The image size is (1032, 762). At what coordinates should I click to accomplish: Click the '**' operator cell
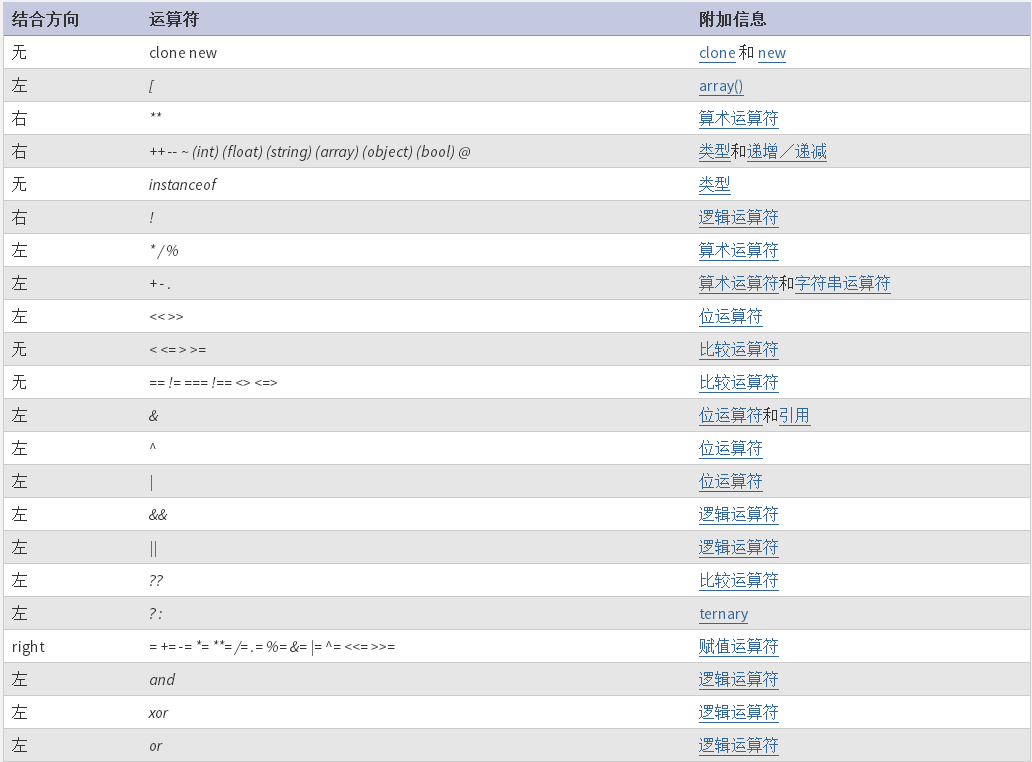click(156, 116)
